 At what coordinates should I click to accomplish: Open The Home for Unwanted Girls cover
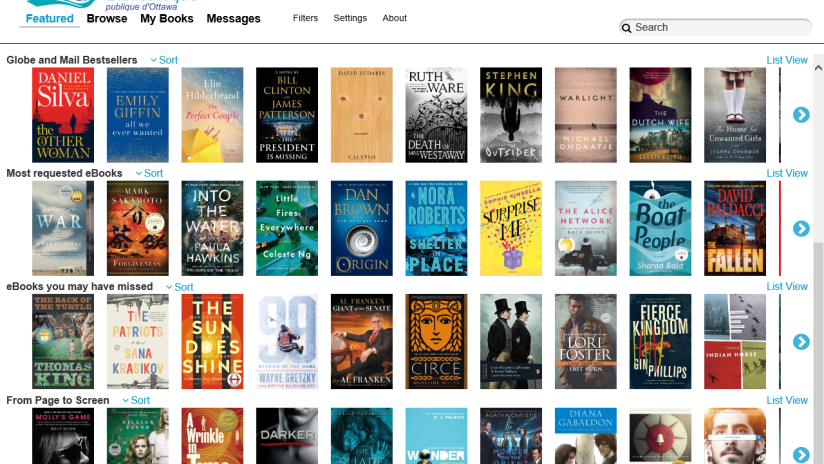[735, 115]
